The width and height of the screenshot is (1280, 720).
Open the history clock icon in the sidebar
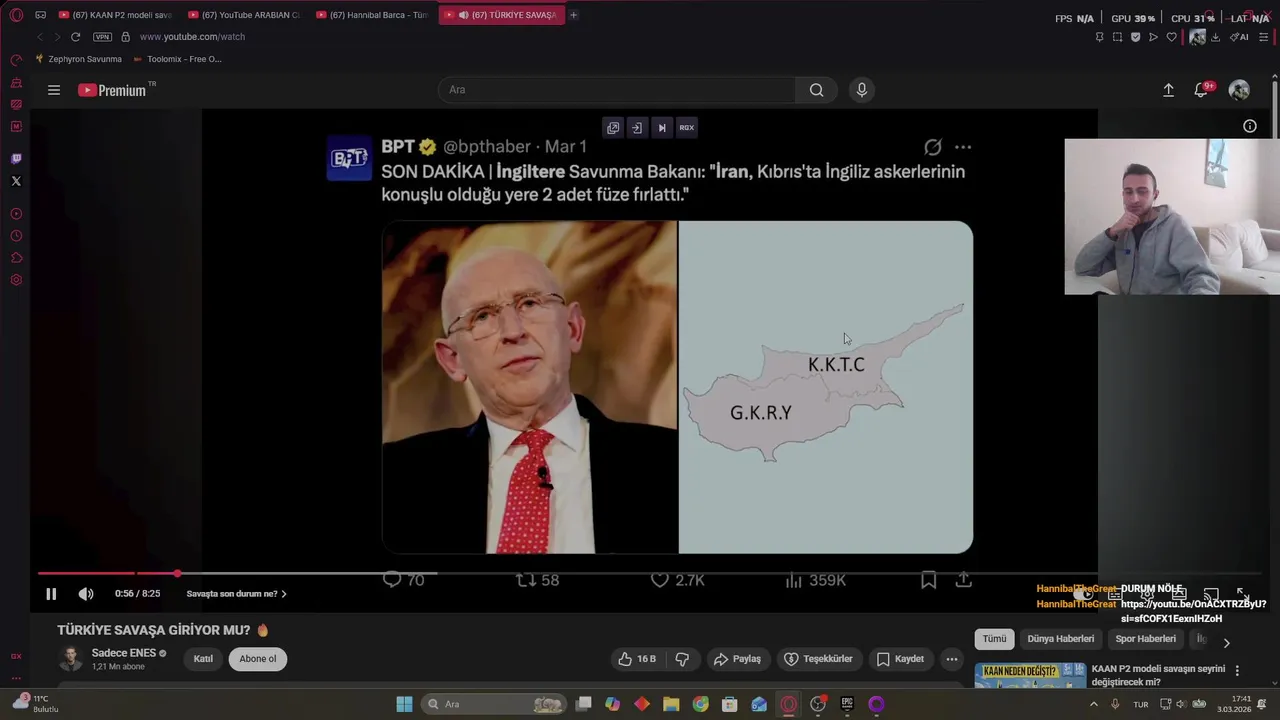(x=16, y=236)
